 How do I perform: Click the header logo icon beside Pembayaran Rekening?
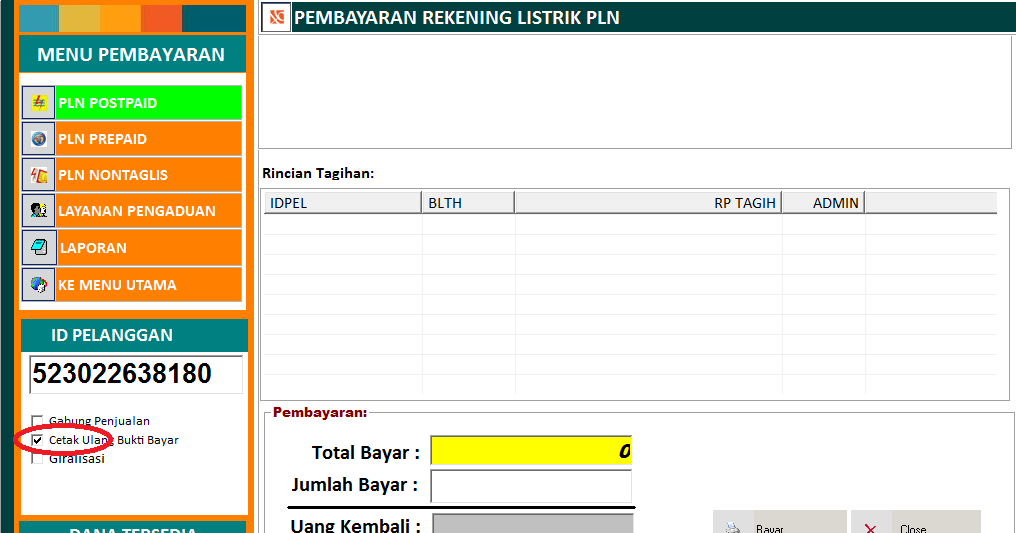coord(276,17)
